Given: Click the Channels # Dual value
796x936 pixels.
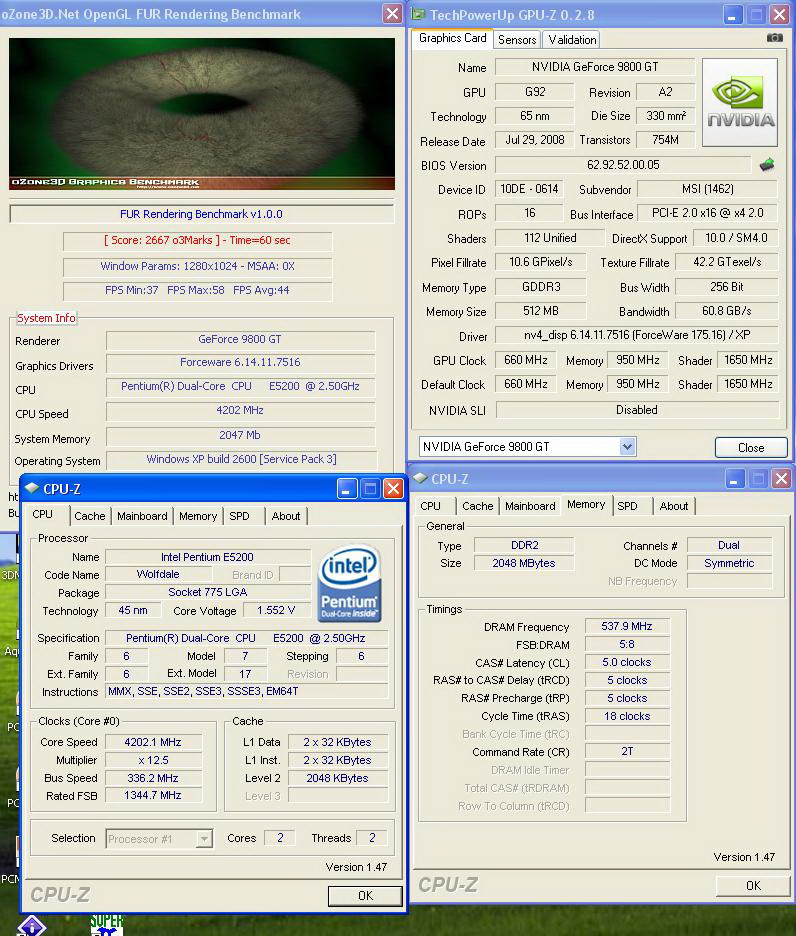Looking at the screenshot, I should 729,545.
